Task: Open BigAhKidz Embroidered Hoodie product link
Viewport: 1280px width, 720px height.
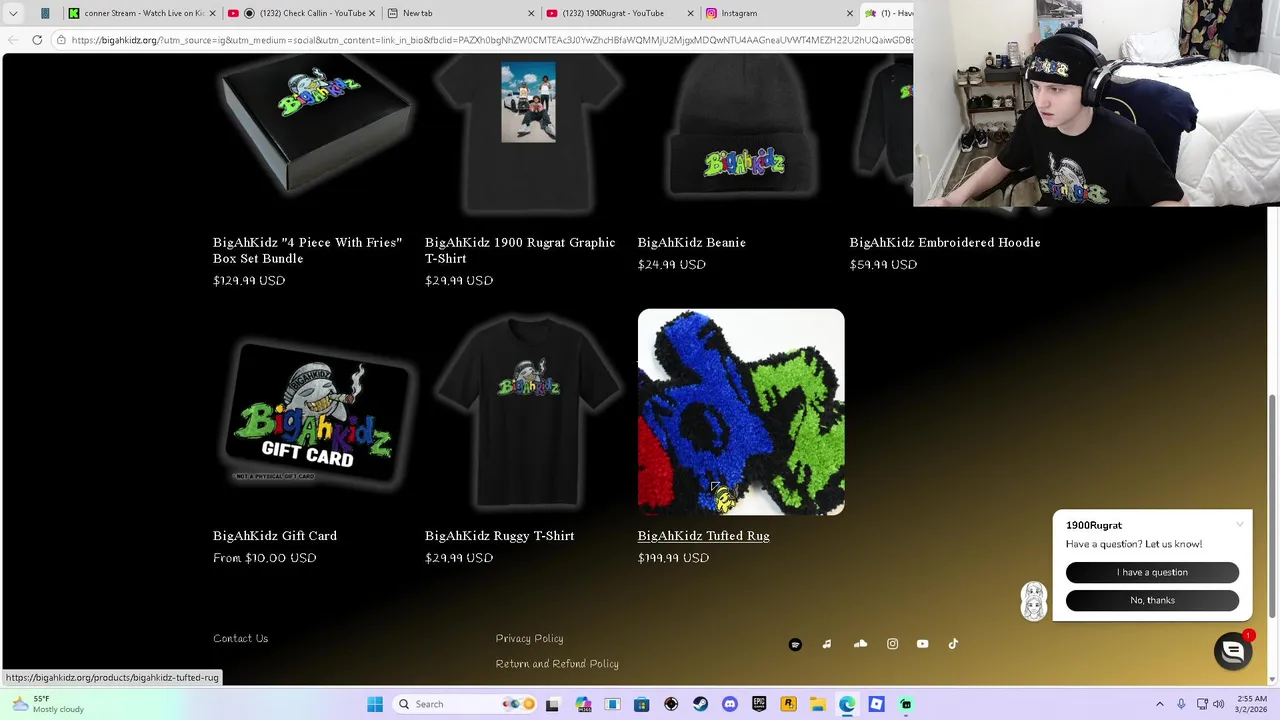Action: 944,242
